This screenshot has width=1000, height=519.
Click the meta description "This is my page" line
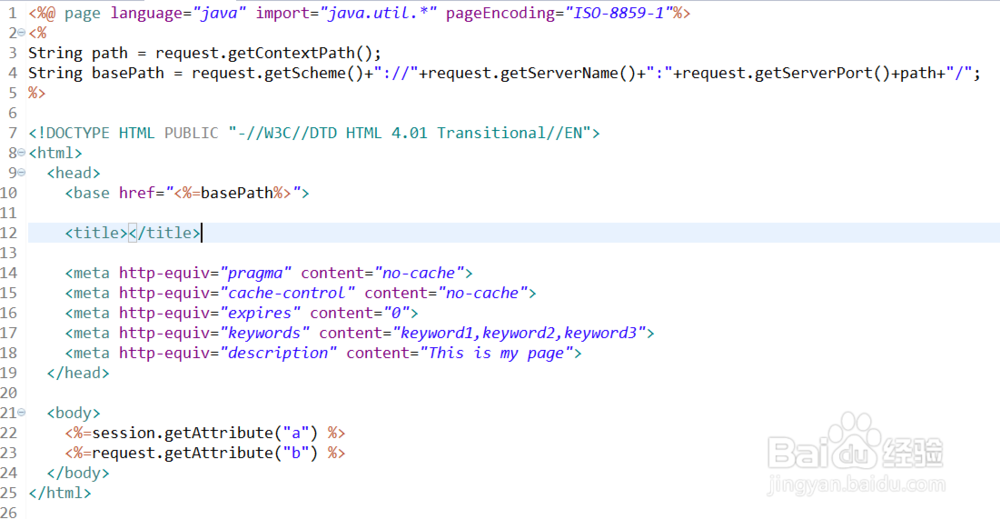click(x=323, y=353)
